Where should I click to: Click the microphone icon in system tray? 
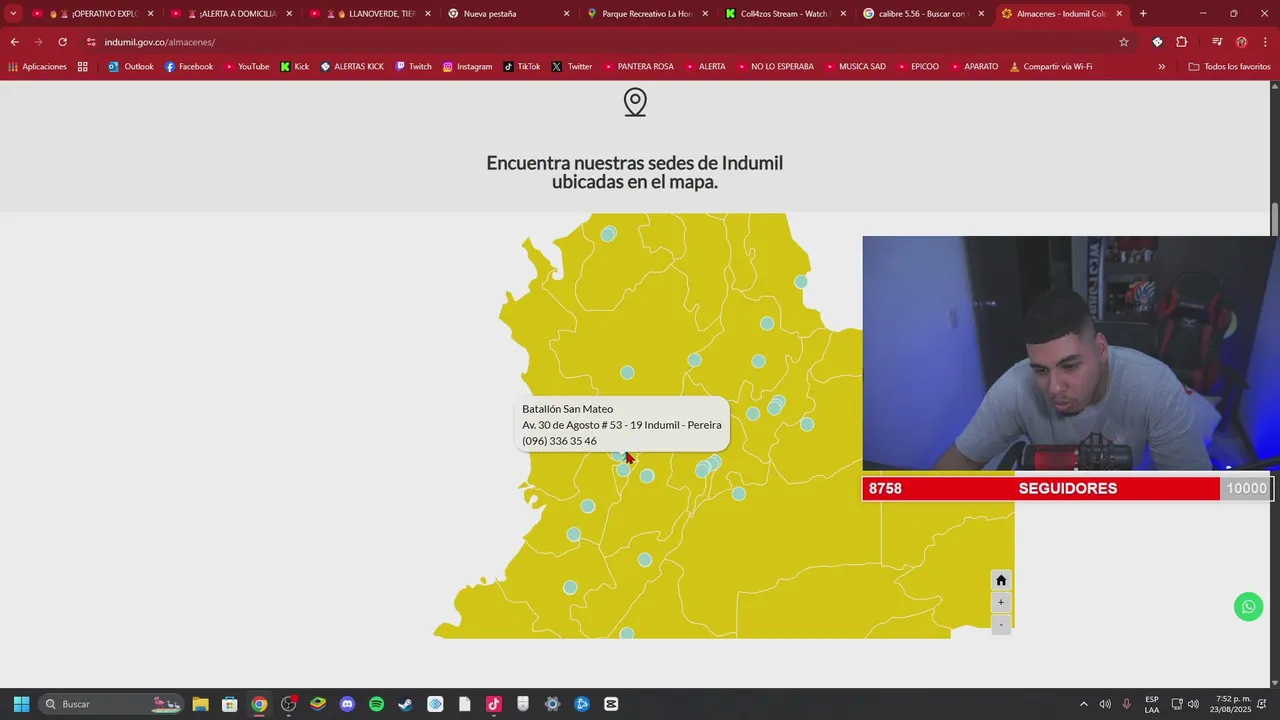[x=1127, y=704]
